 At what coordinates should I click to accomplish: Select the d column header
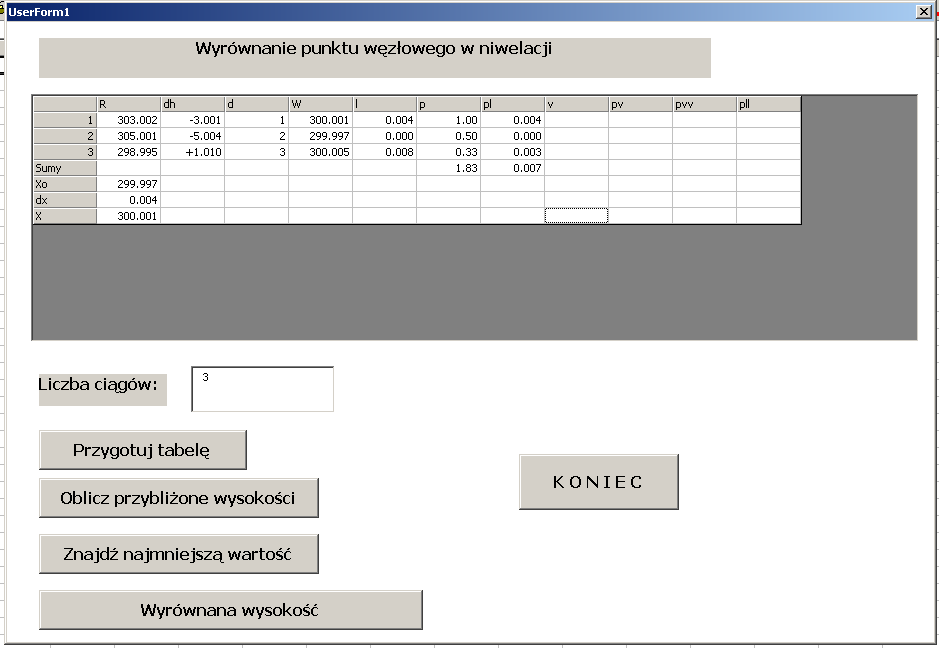tap(257, 104)
